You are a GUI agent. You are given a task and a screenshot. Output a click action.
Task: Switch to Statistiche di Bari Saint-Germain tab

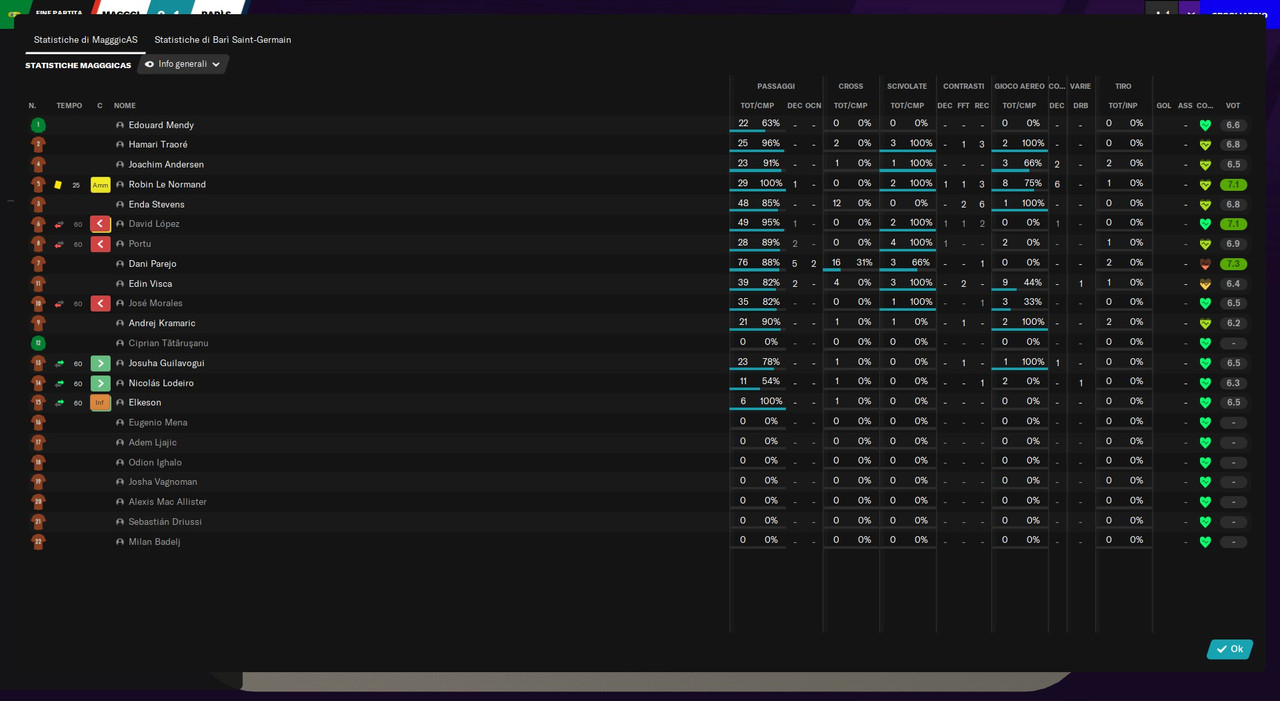click(223, 40)
